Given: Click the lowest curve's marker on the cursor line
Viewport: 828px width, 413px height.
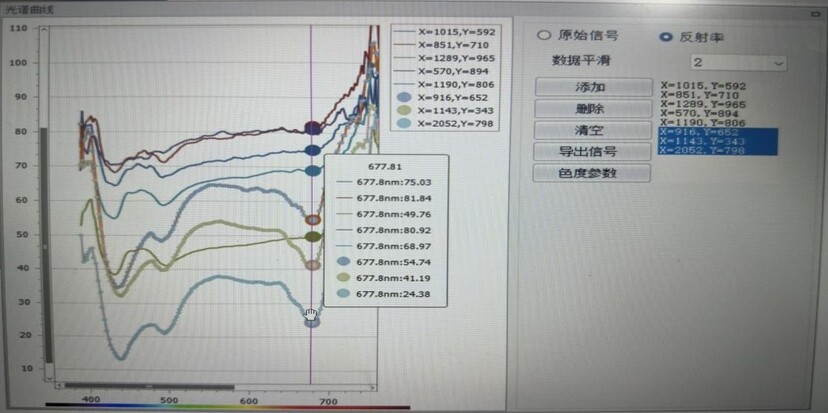Looking at the screenshot, I should click(312, 320).
